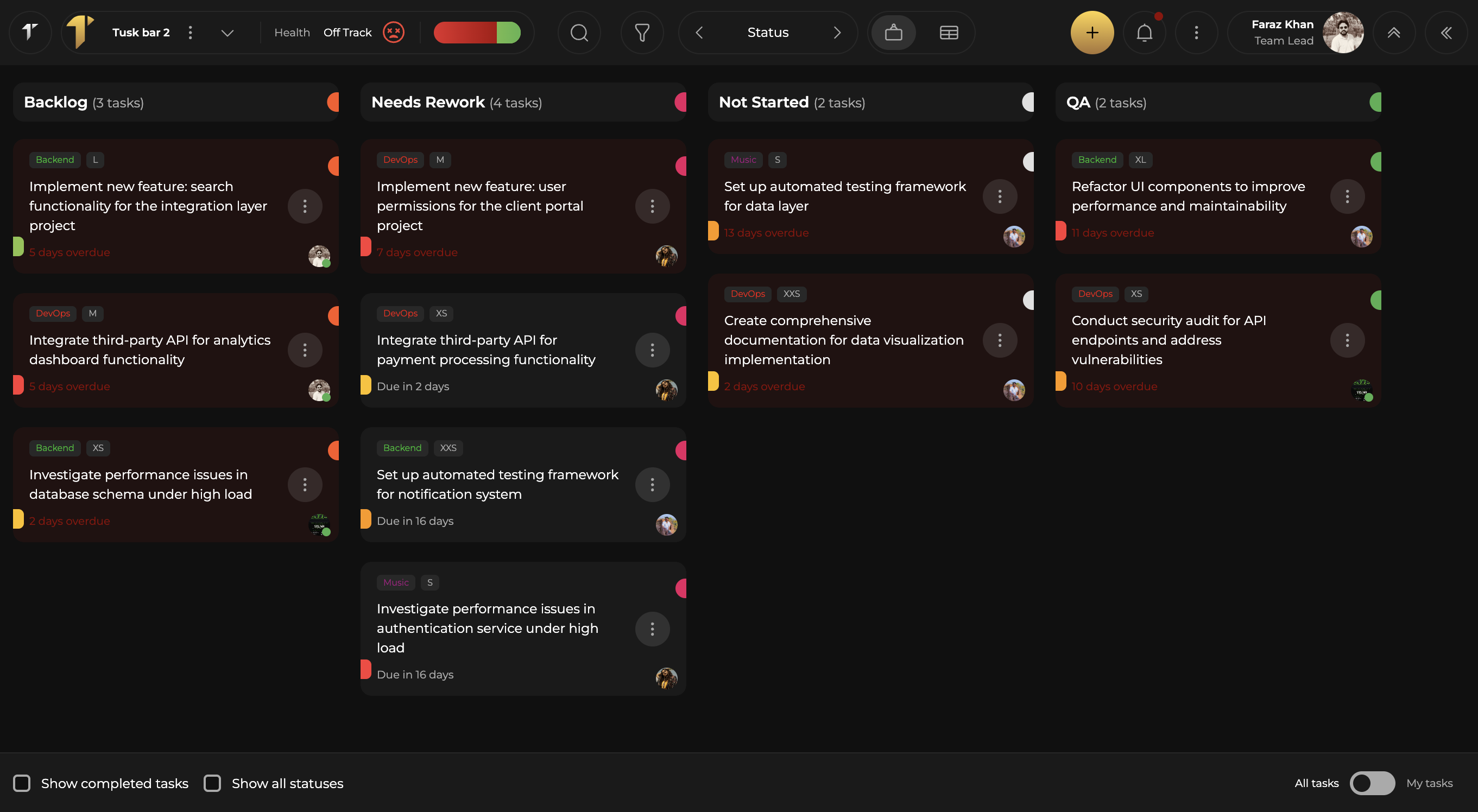The width and height of the screenshot is (1478, 812).
Task: Select the kanban board view icon
Action: point(893,33)
